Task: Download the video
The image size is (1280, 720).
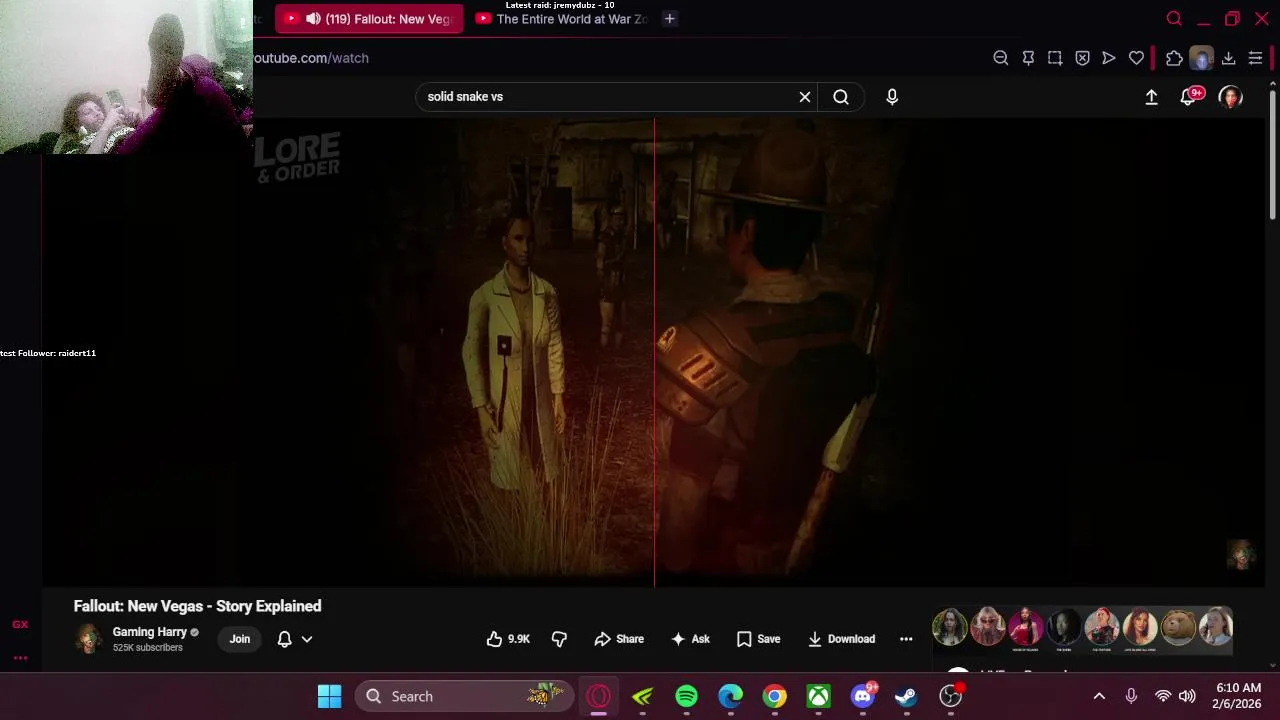Action: point(841,639)
